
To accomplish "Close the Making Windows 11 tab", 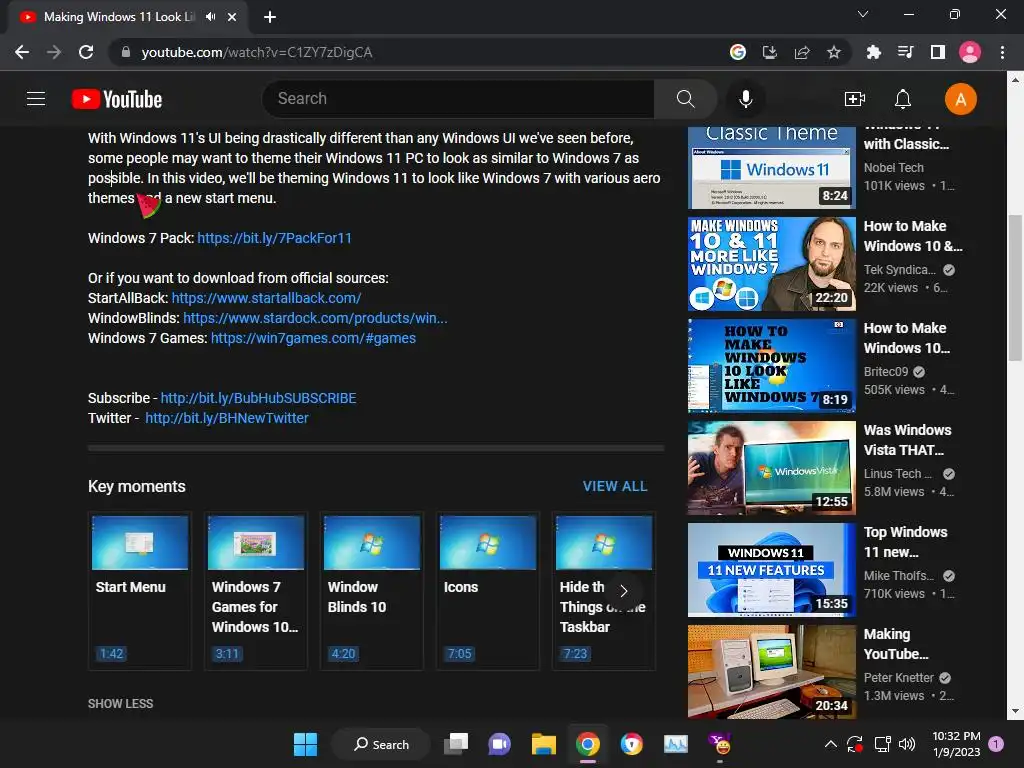I will 232,17.
